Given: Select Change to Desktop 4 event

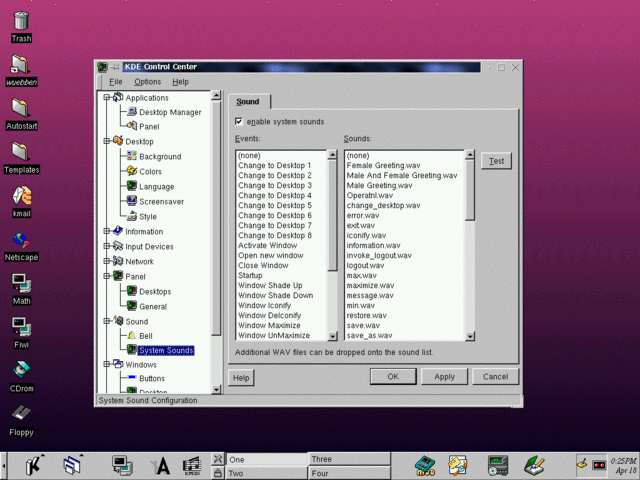Looking at the screenshot, I should [x=275, y=195].
